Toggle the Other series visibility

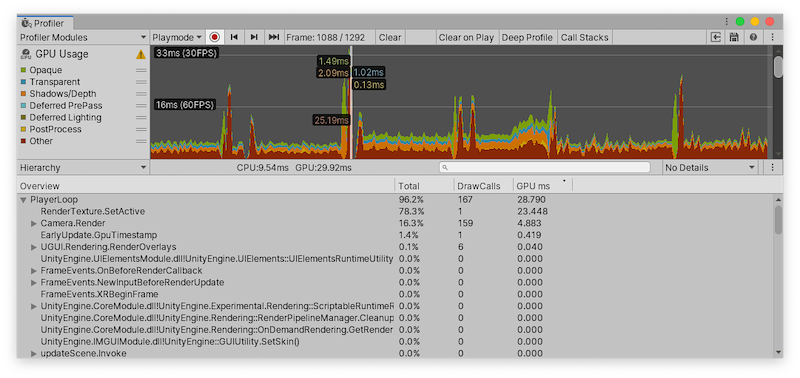tap(23, 141)
